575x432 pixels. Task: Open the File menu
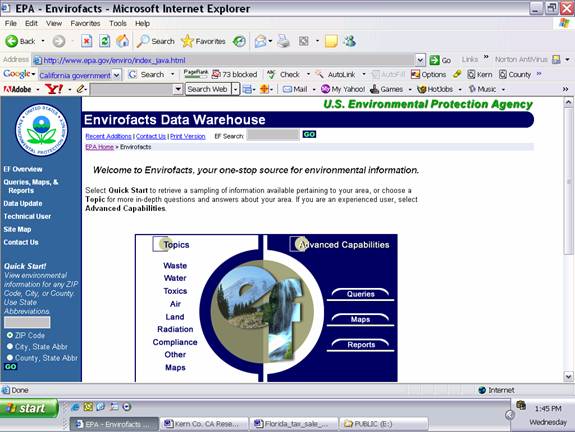(x=11, y=23)
